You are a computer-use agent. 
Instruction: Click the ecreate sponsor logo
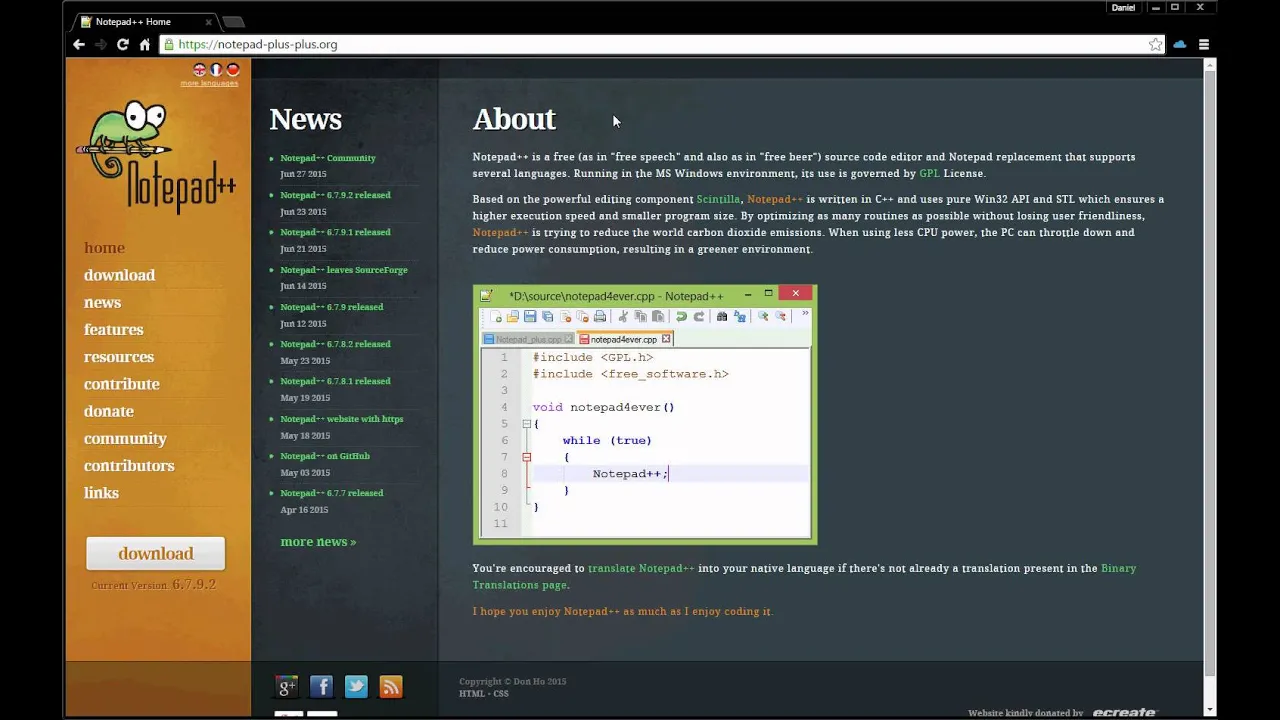click(x=1124, y=713)
